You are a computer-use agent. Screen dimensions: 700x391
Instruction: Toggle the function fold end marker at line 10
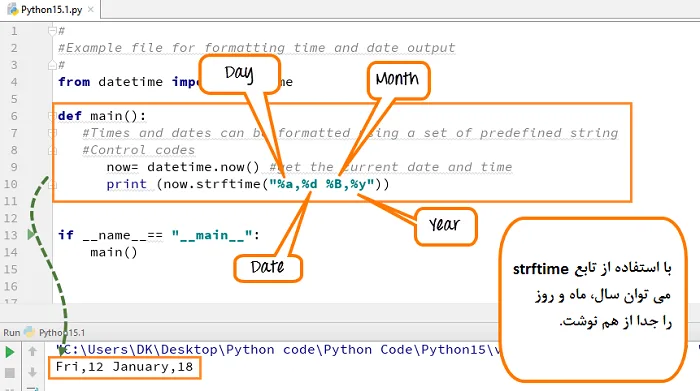52,184
